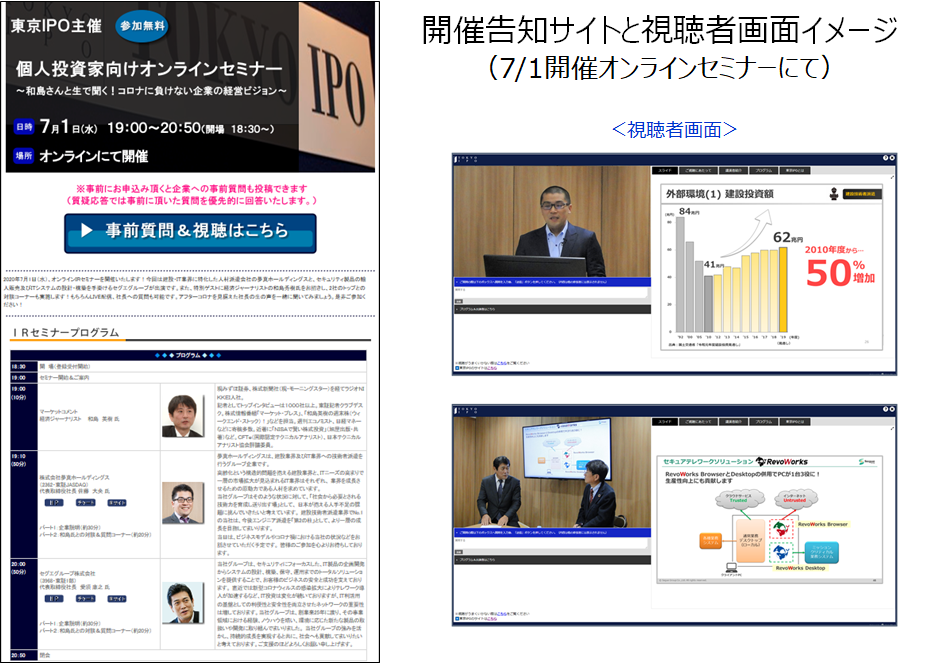The width and height of the screenshot is (942, 663).
Task: Submit question button in RevoWorks slide viewer
Action: point(458,552)
